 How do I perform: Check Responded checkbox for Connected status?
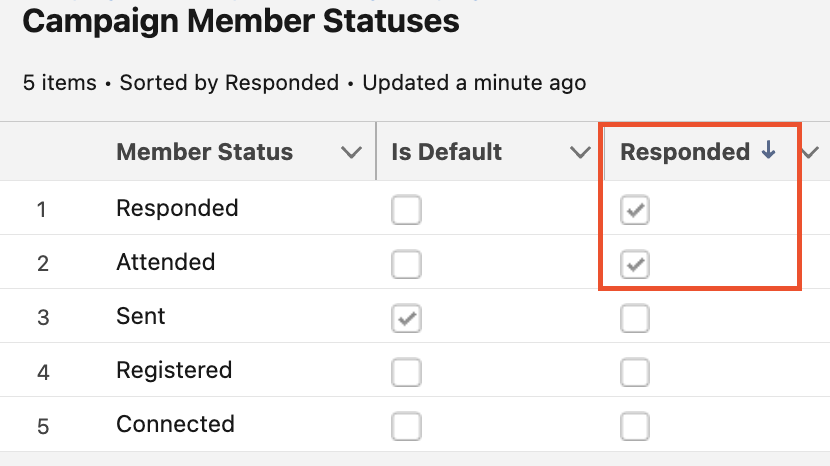[635, 426]
